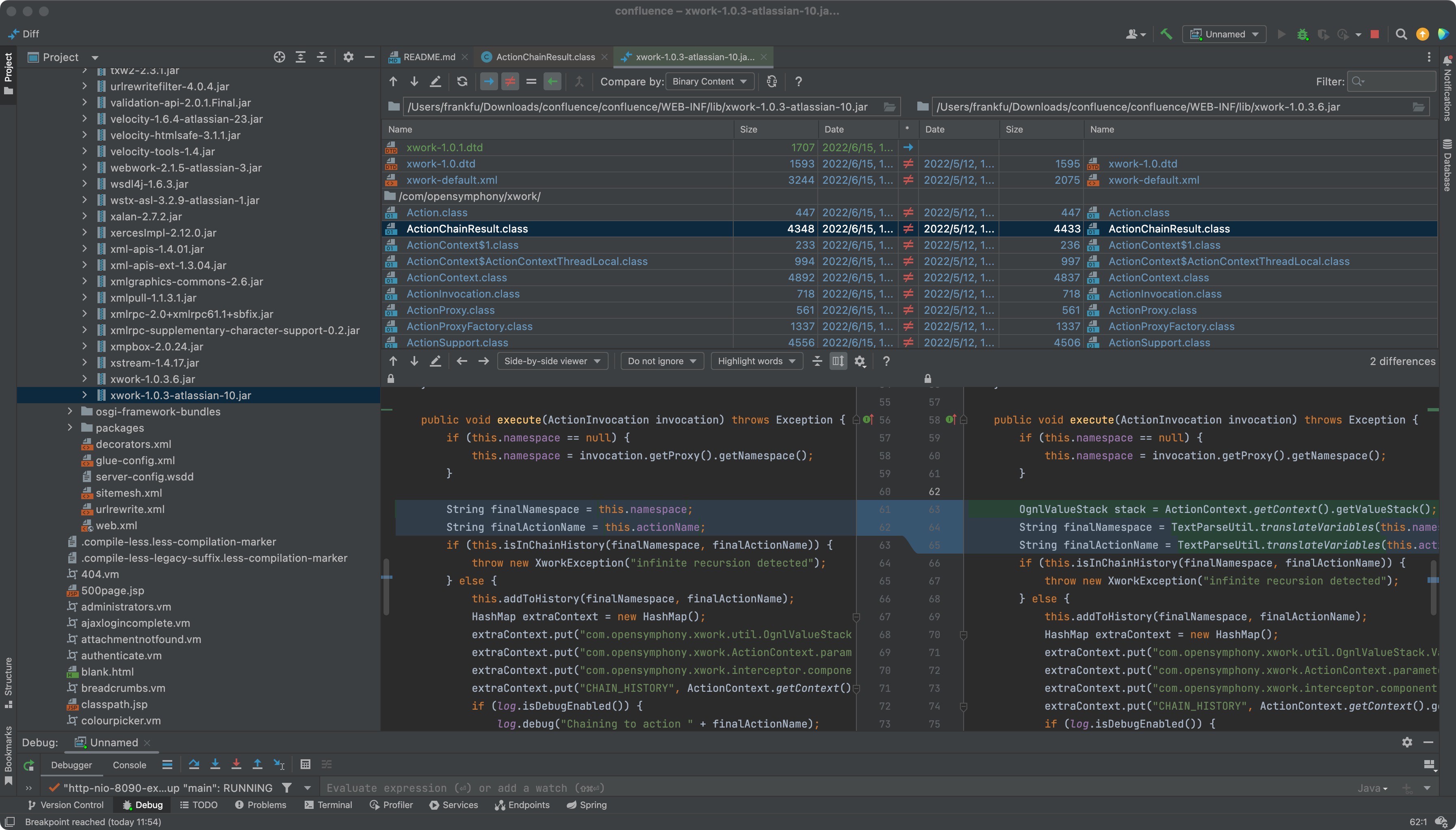This screenshot has height=830, width=1456.
Task: Toggle show new files on left side
Action: [489, 82]
